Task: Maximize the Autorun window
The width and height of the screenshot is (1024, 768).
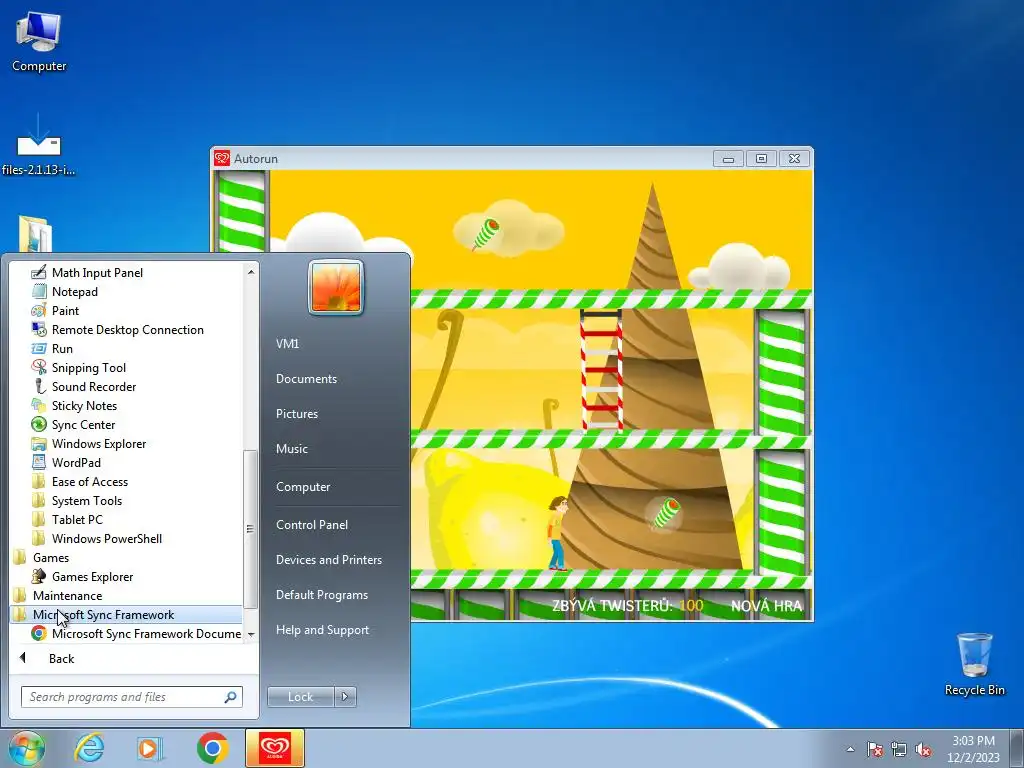Action: click(x=761, y=159)
